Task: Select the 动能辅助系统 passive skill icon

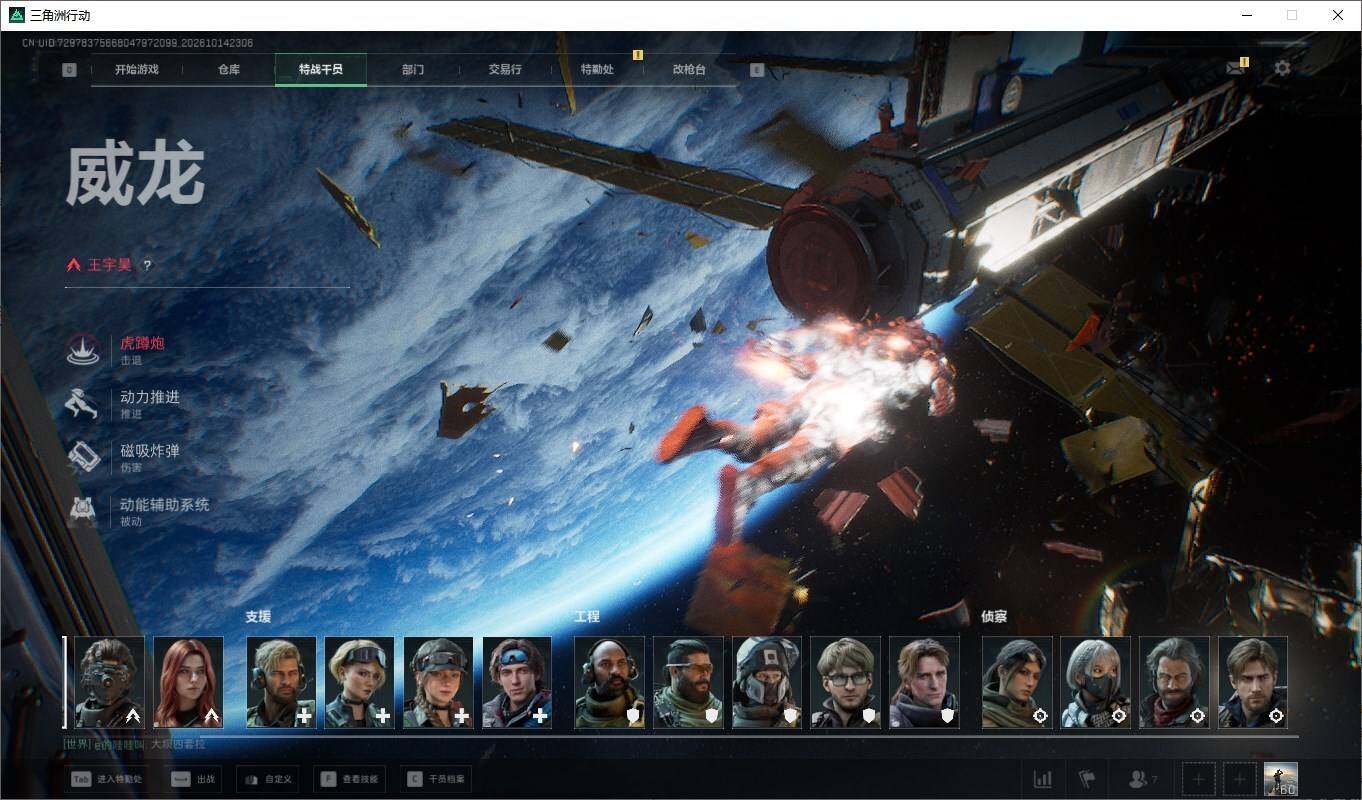Action: 83,511
